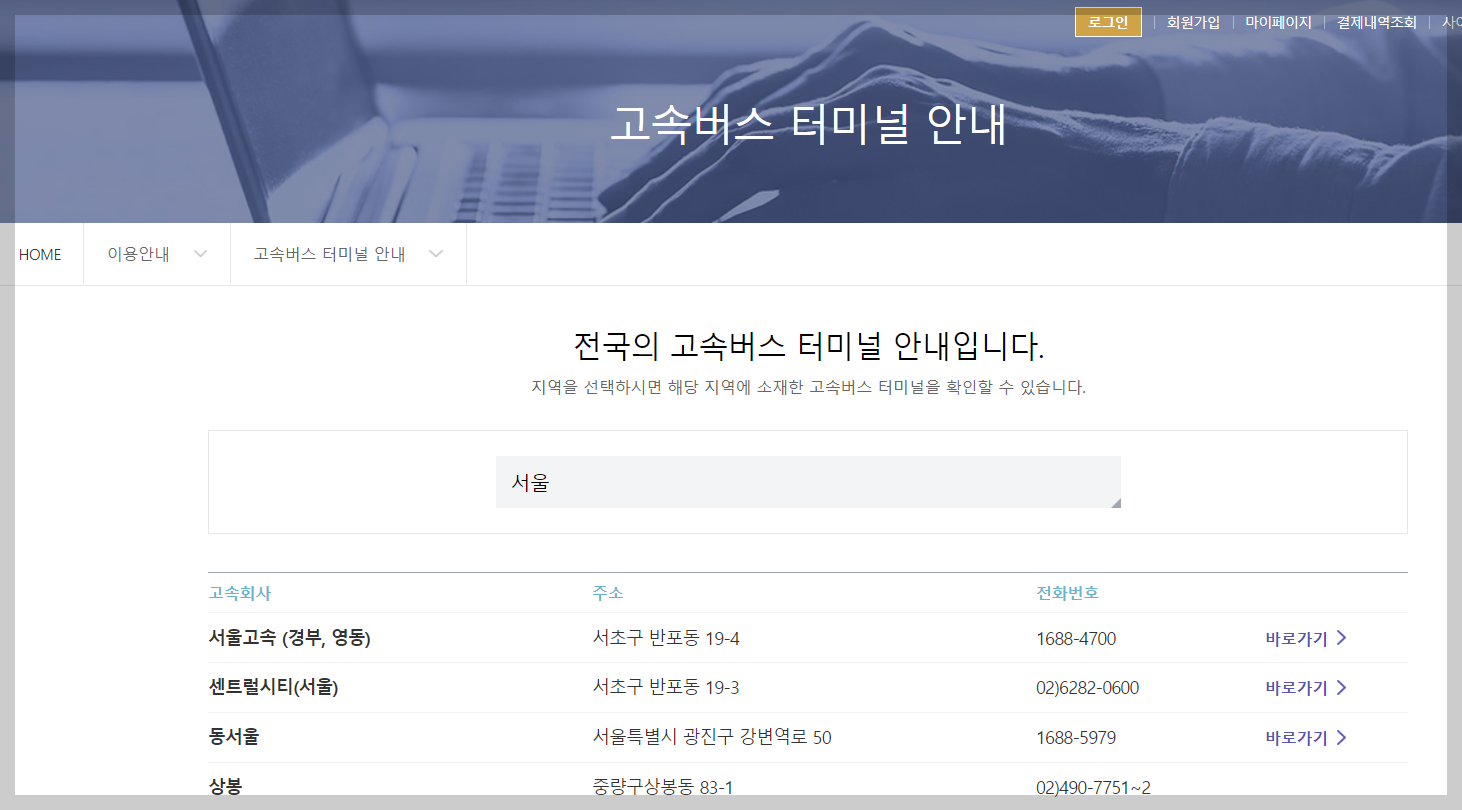Click the 마이페이지 link
1462x810 pixels.
point(1278,21)
